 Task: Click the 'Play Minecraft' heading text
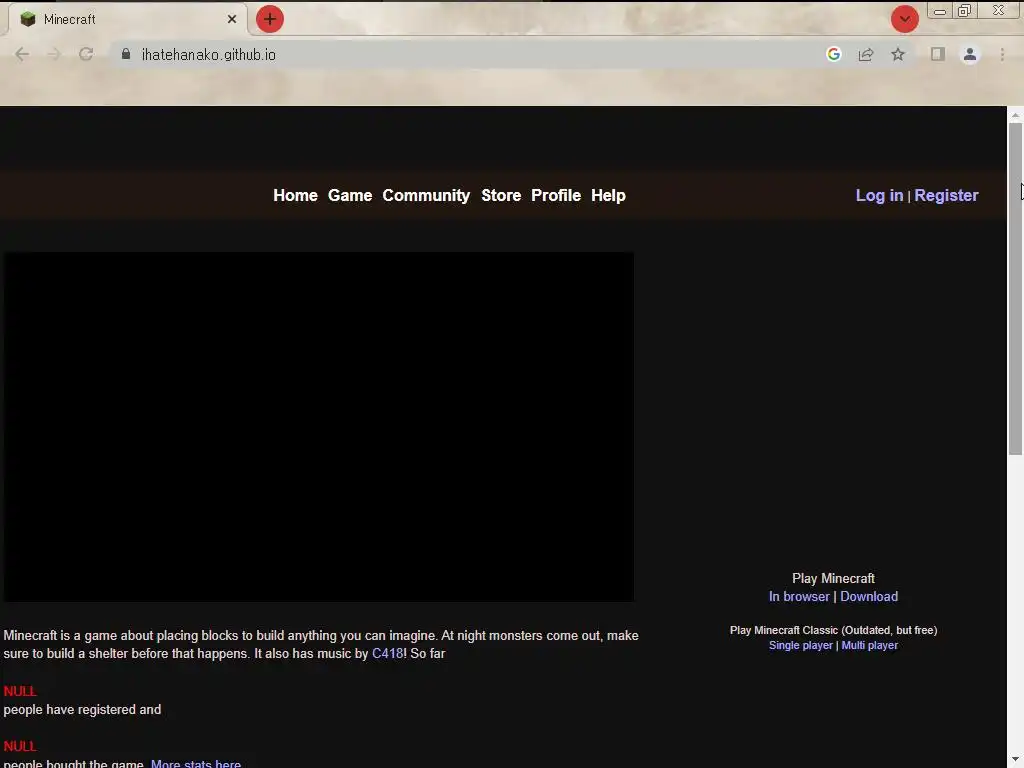click(833, 579)
